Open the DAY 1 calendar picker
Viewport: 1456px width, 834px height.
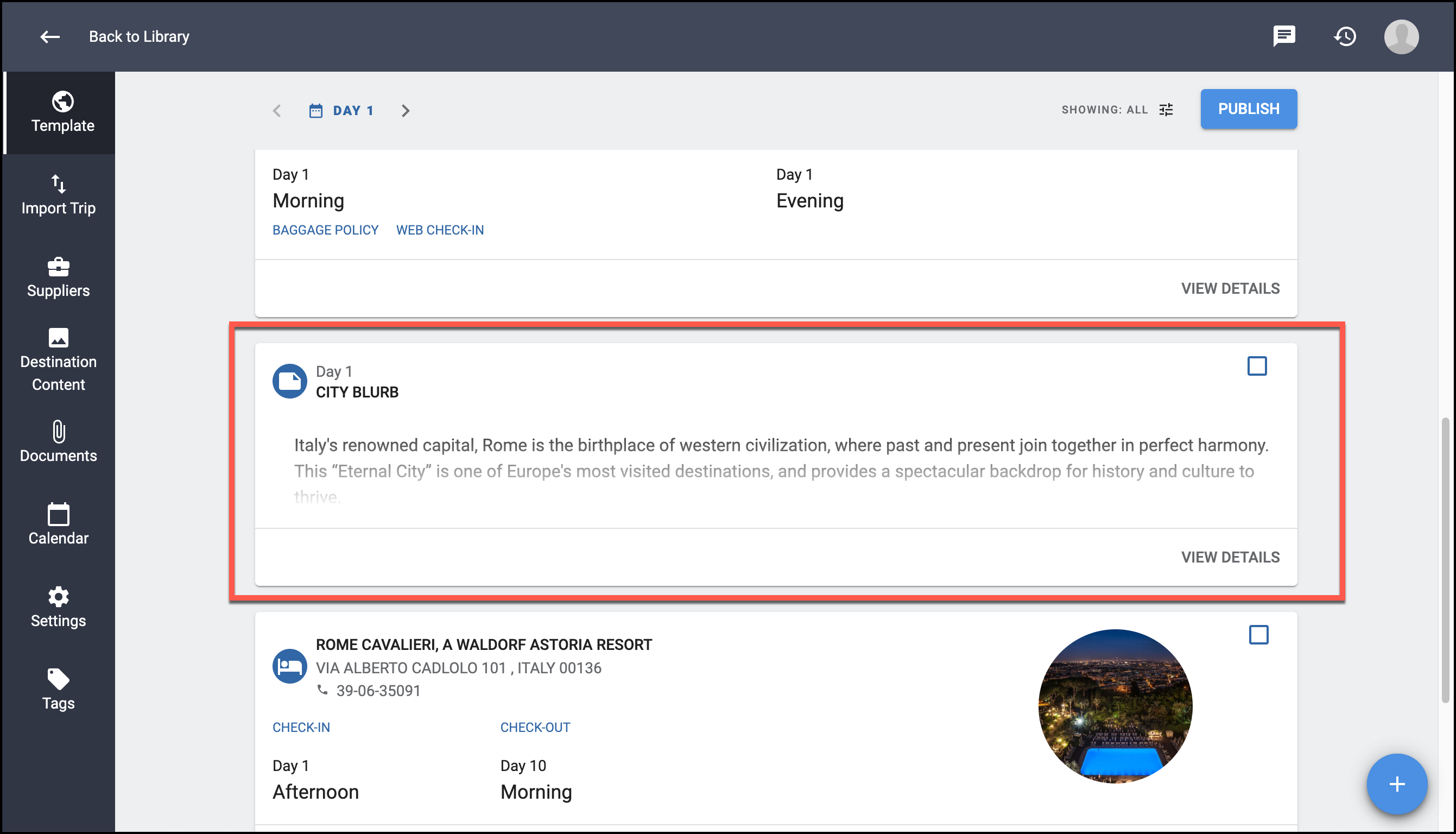click(x=341, y=111)
